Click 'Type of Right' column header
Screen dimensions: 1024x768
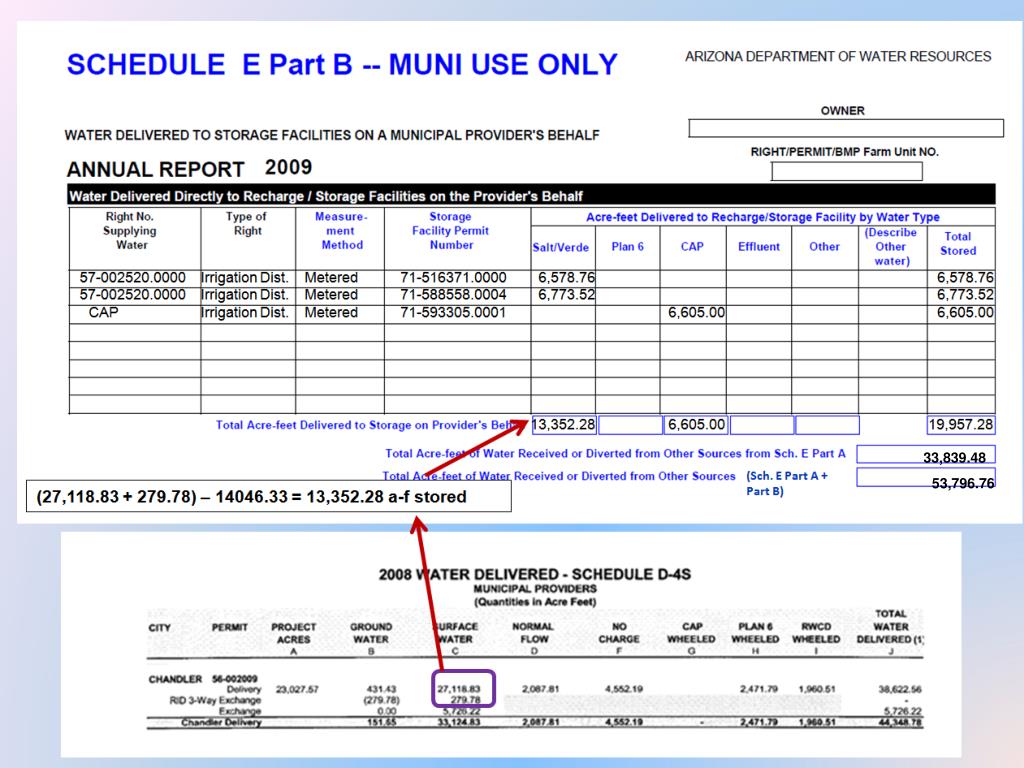pos(247,223)
